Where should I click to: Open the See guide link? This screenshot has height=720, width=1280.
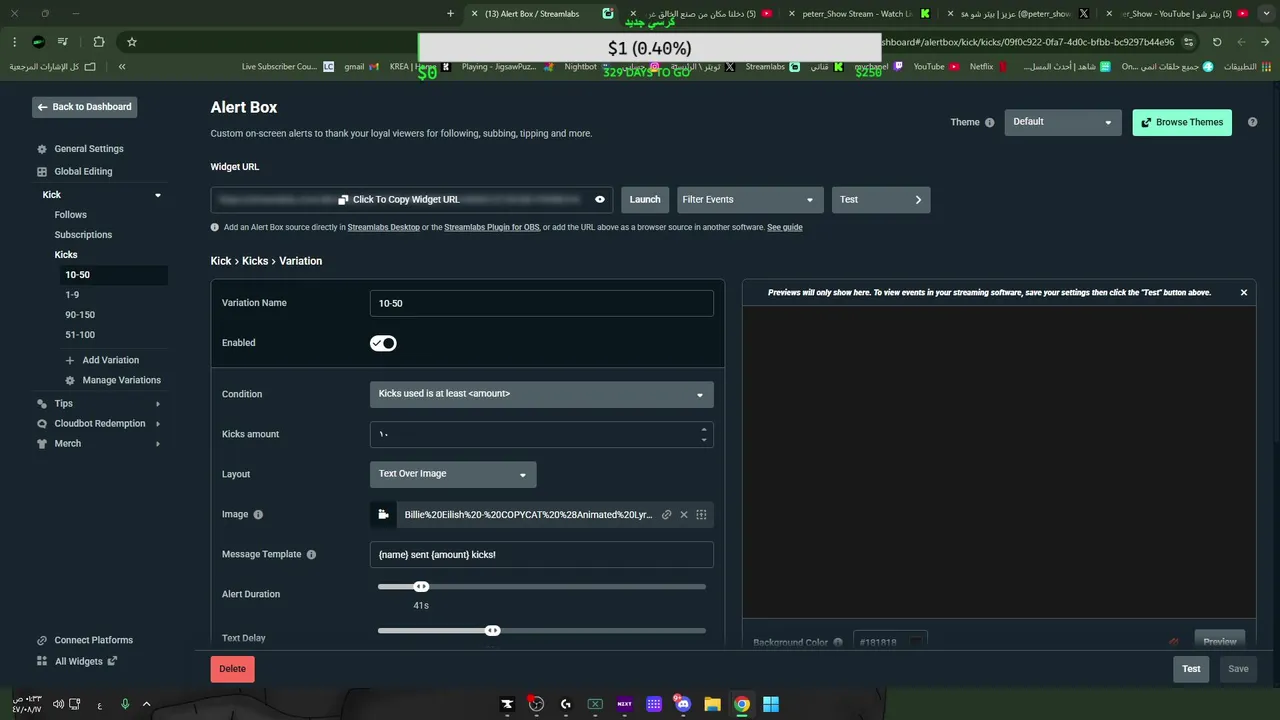tap(785, 228)
